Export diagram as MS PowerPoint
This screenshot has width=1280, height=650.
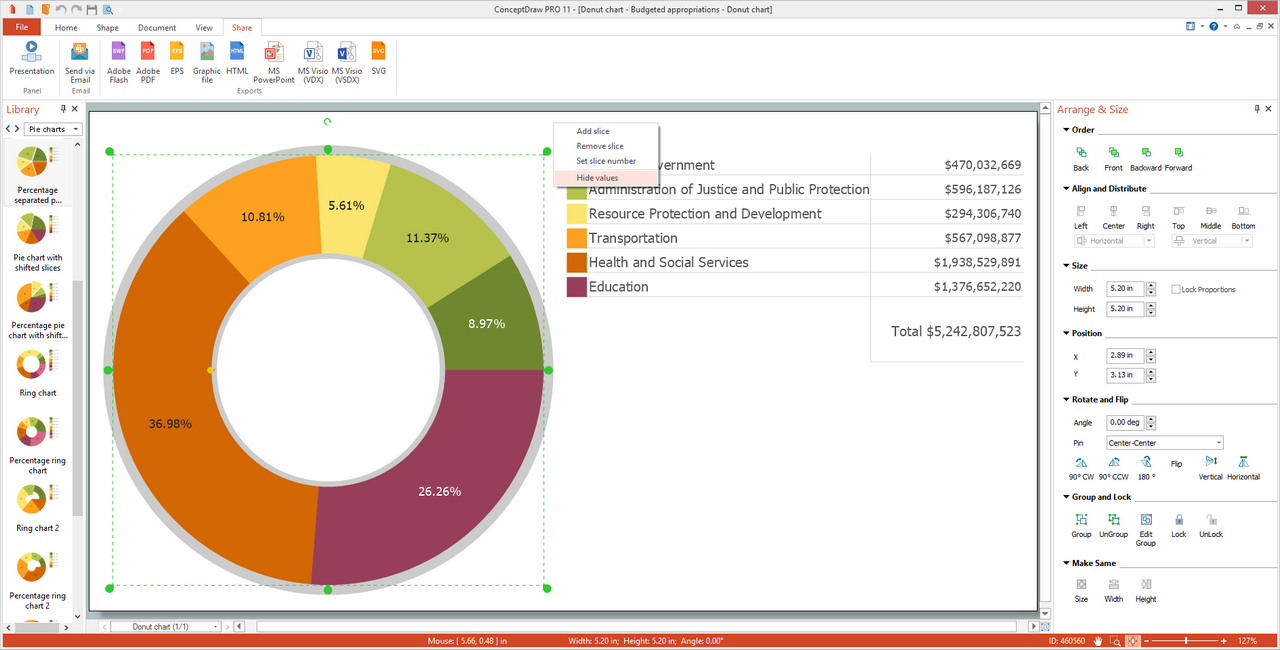click(x=273, y=60)
